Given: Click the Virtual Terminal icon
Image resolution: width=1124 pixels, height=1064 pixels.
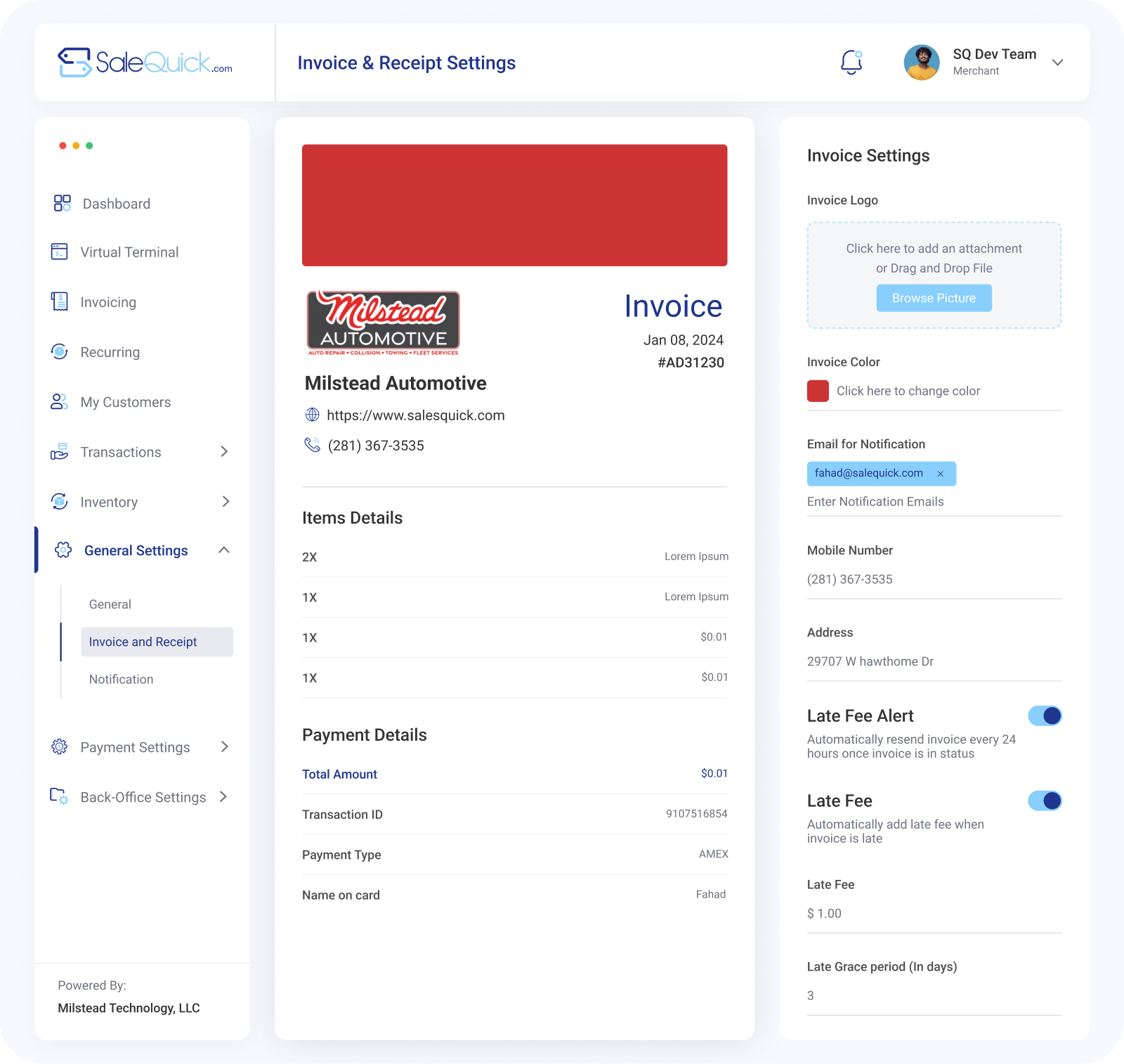Looking at the screenshot, I should pyautogui.click(x=60, y=252).
